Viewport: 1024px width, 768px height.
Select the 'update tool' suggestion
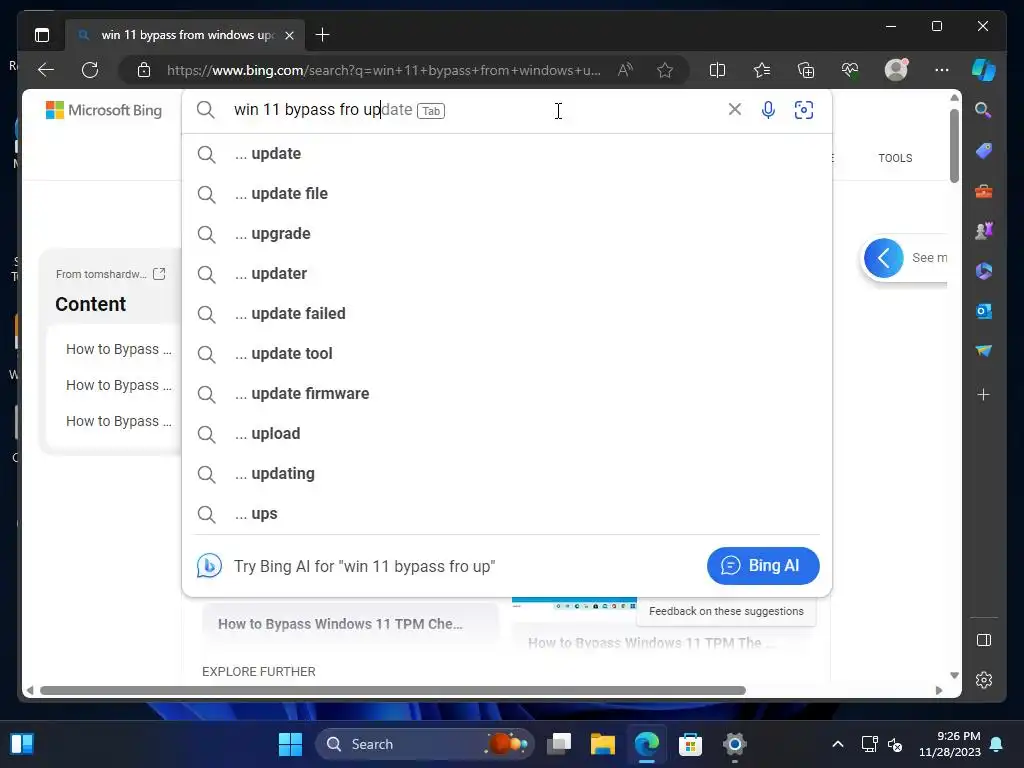[x=507, y=353]
